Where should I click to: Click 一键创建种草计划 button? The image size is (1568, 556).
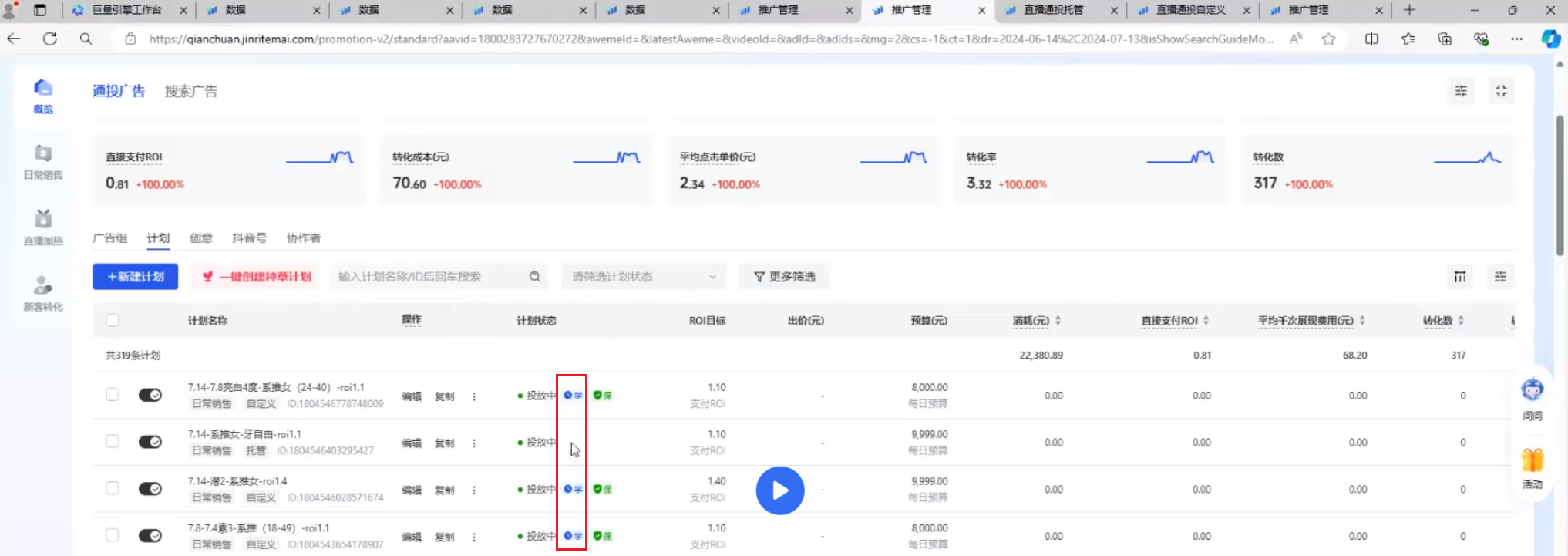pos(257,277)
